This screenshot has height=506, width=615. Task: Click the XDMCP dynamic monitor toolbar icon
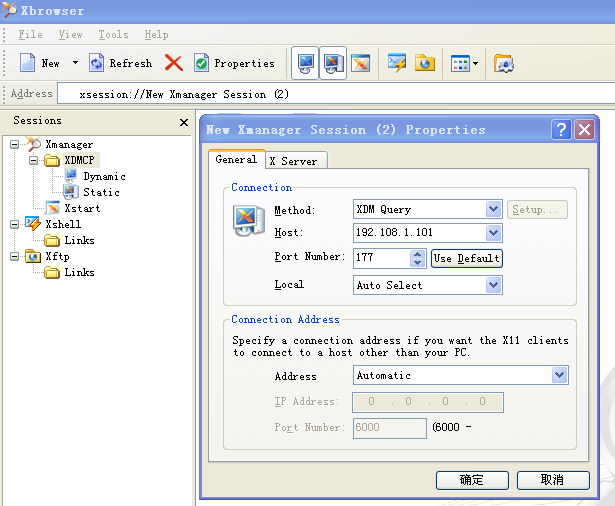(306, 63)
